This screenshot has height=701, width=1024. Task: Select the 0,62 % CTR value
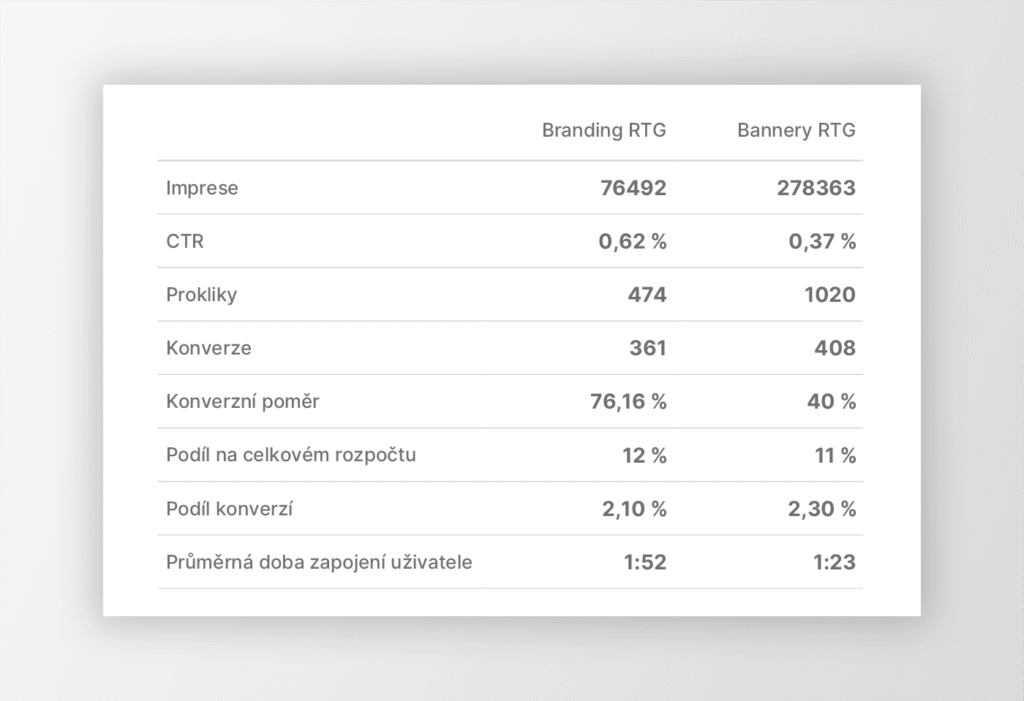pyautogui.click(x=632, y=241)
